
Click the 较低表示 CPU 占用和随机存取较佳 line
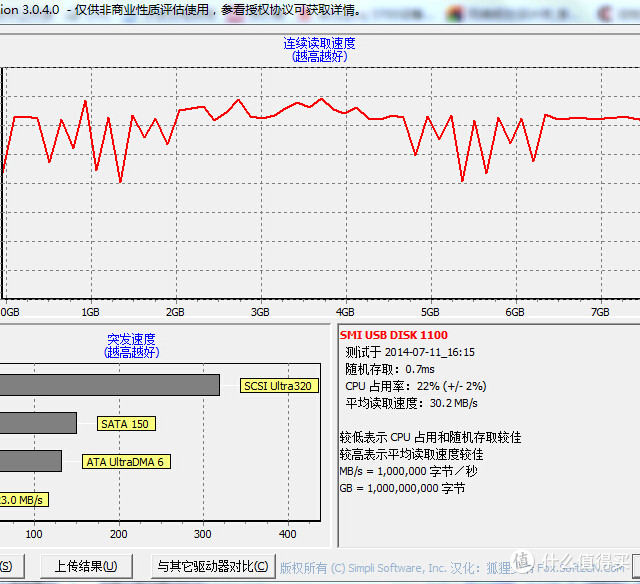tap(431, 437)
